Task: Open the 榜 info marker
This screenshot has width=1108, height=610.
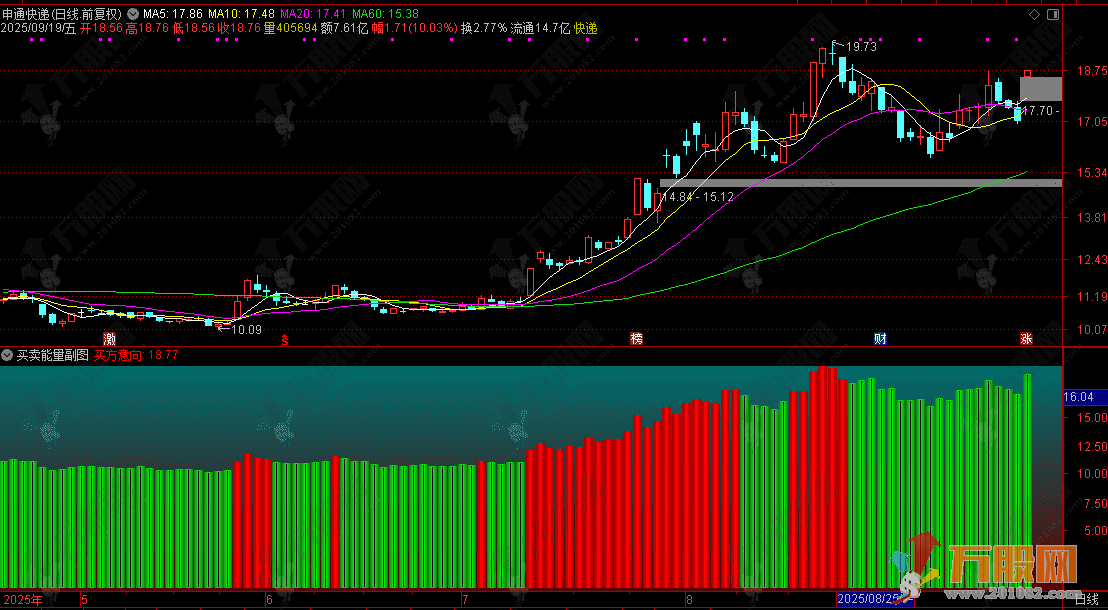Action: coord(637,339)
